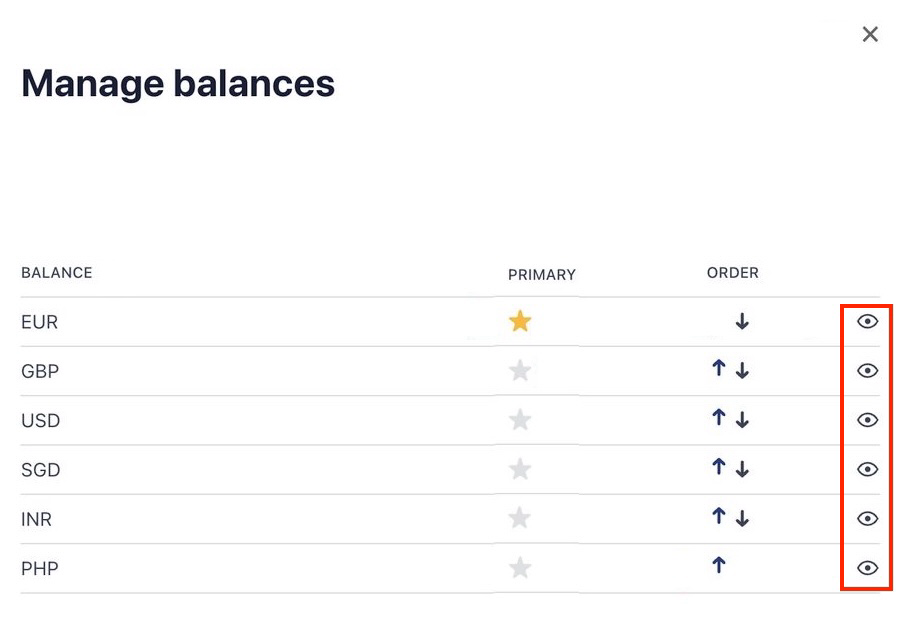Move PHP balance up in order
908x637 pixels.
pyautogui.click(x=718, y=566)
